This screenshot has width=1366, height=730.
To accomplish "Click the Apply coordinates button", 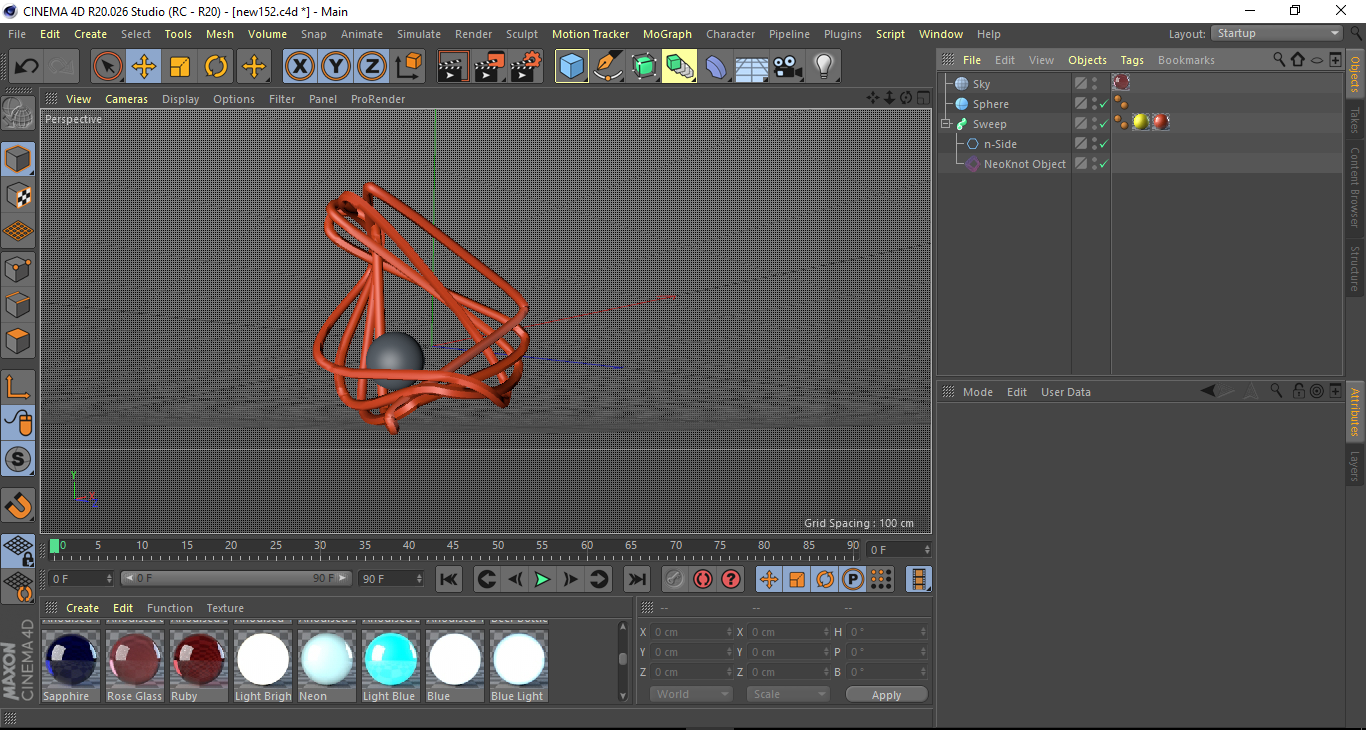I will click(886, 695).
